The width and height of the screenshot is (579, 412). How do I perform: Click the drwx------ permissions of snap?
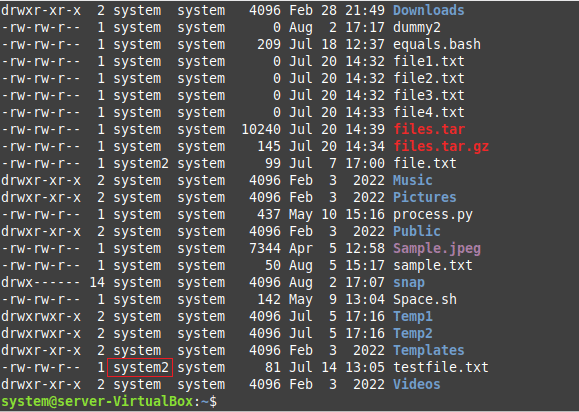[41, 282]
